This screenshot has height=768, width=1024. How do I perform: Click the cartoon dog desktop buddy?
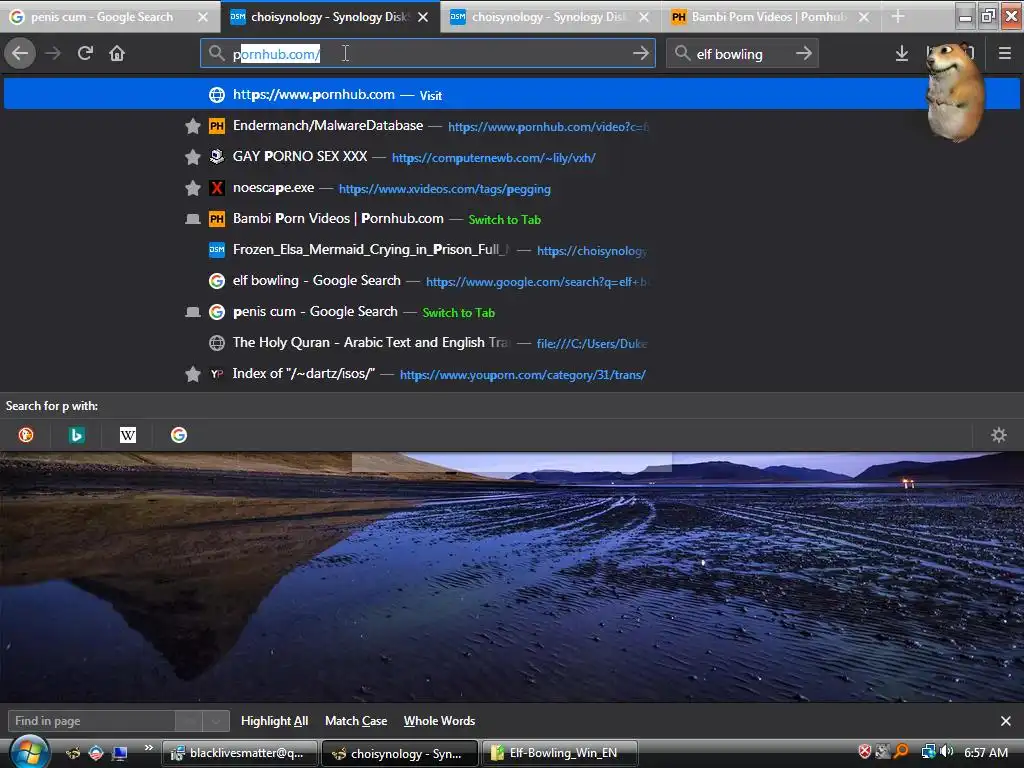coord(955,91)
